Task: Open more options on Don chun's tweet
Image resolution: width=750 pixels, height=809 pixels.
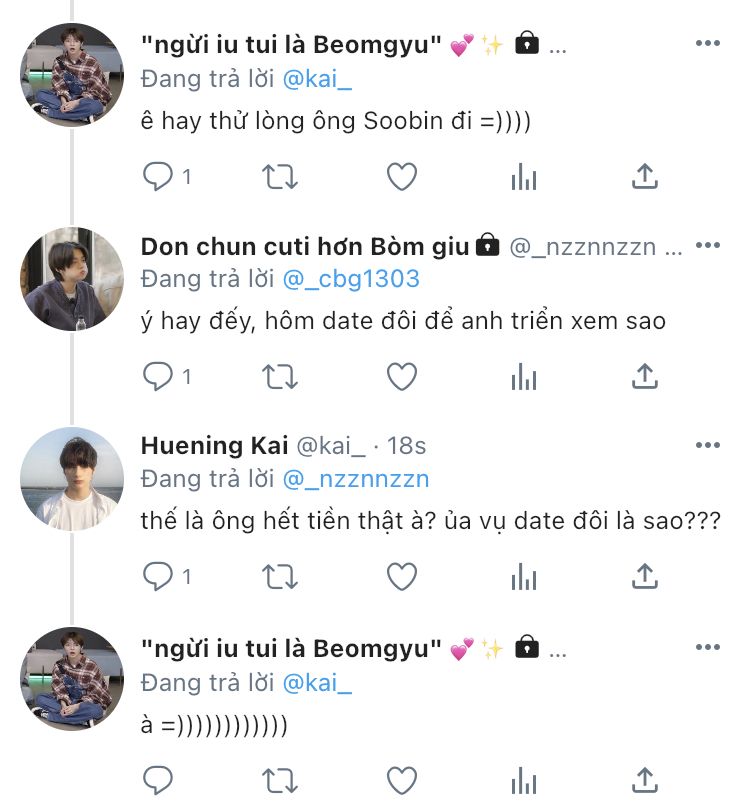Action: pyautogui.click(x=707, y=245)
